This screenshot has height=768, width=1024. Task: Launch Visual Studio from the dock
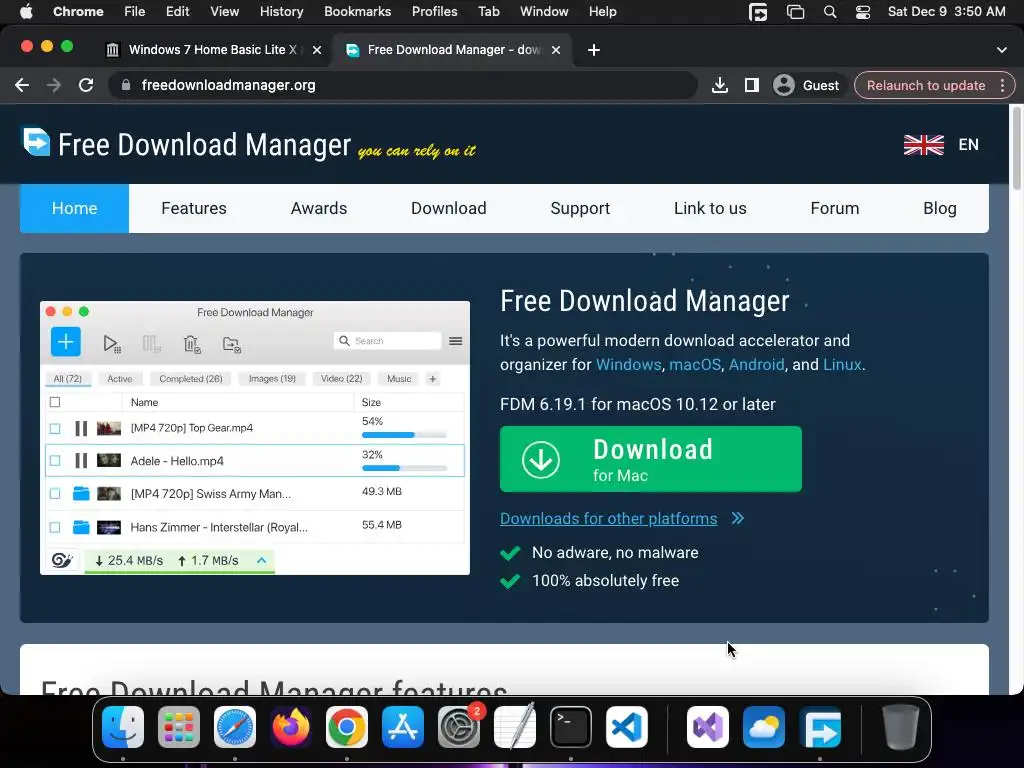pyautogui.click(x=708, y=727)
